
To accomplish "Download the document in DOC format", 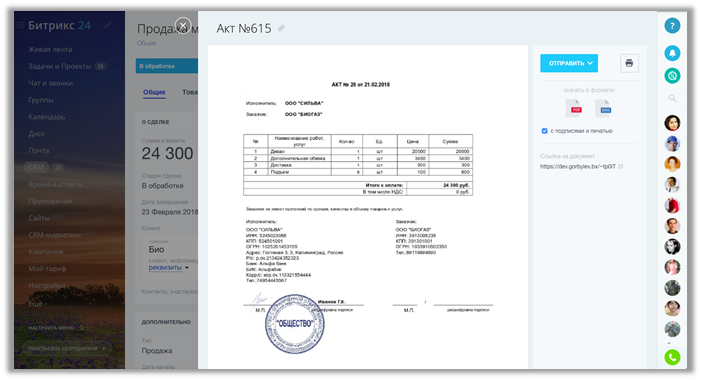I will click(604, 109).
